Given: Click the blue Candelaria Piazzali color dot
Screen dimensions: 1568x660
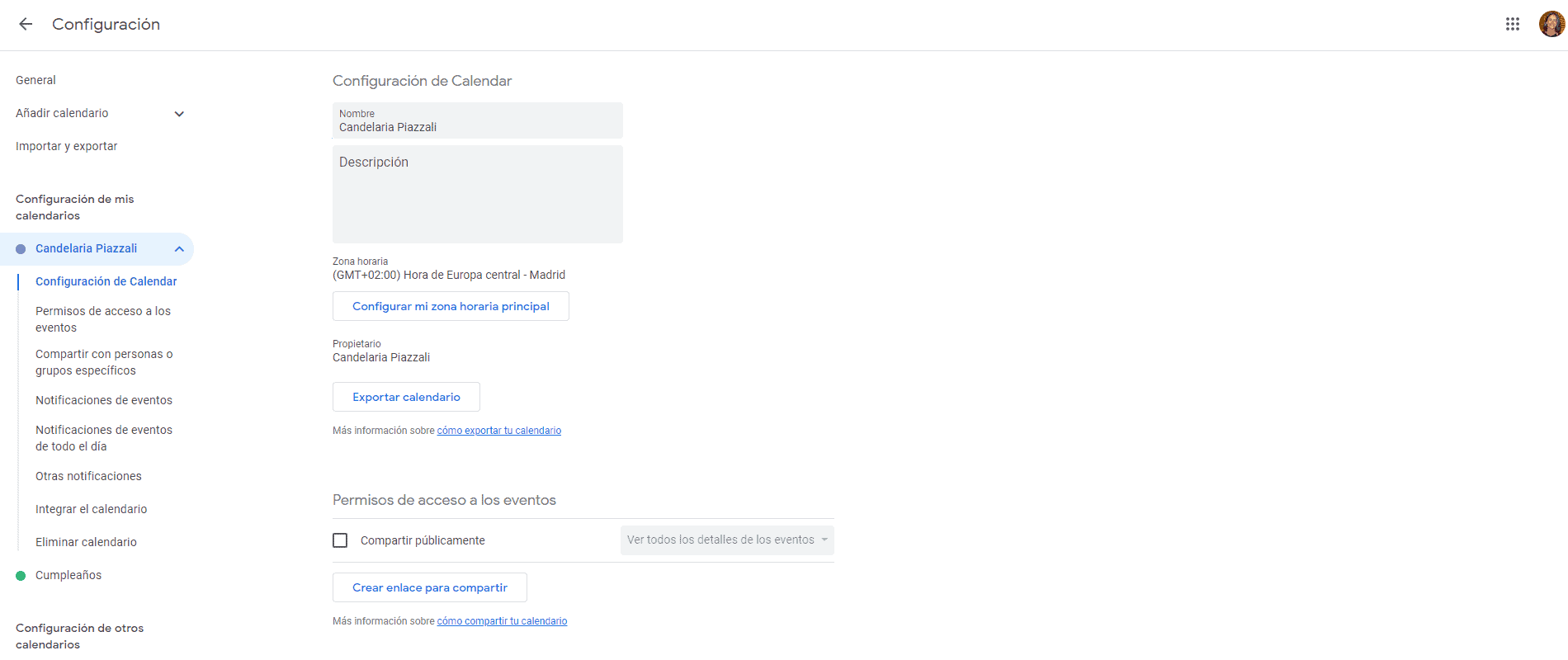Looking at the screenshot, I should tap(21, 249).
